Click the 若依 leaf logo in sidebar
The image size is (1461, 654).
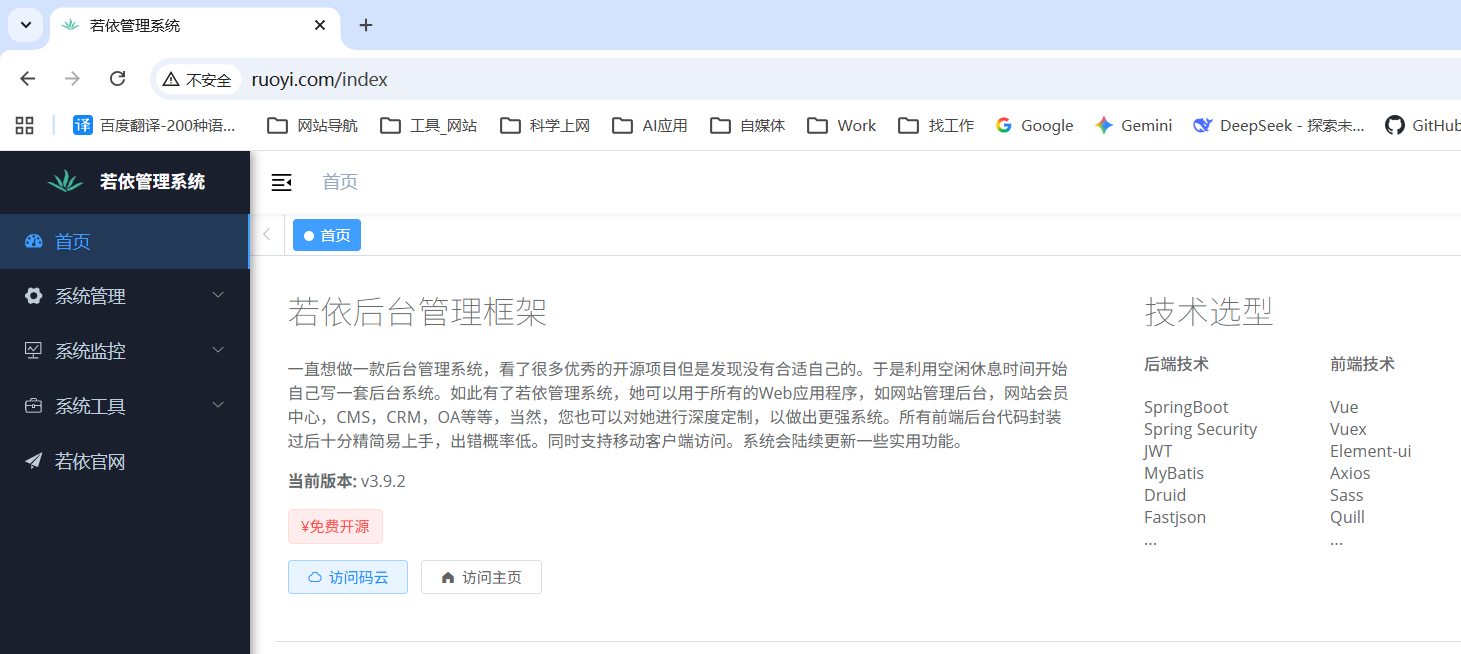[65, 181]
